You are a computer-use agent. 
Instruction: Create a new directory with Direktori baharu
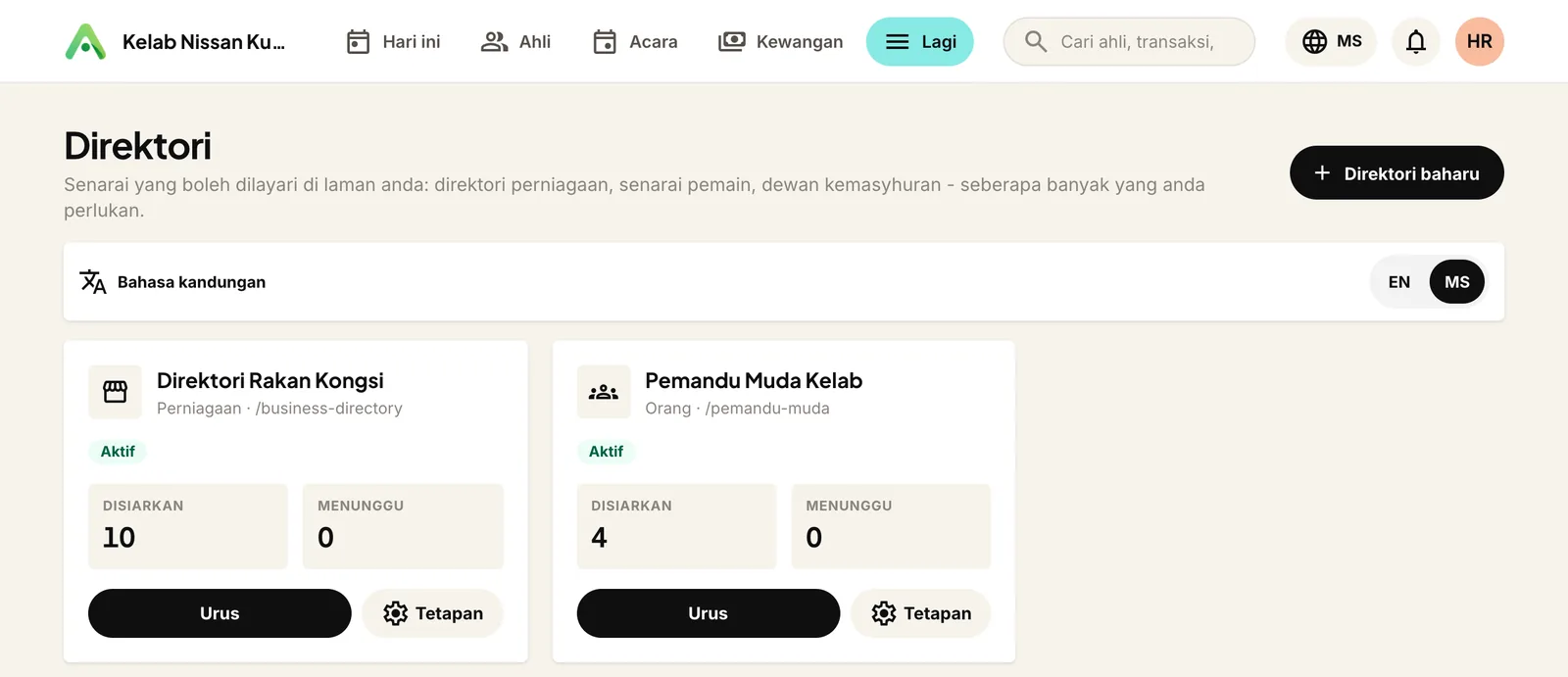click(x=1396, y=172)
